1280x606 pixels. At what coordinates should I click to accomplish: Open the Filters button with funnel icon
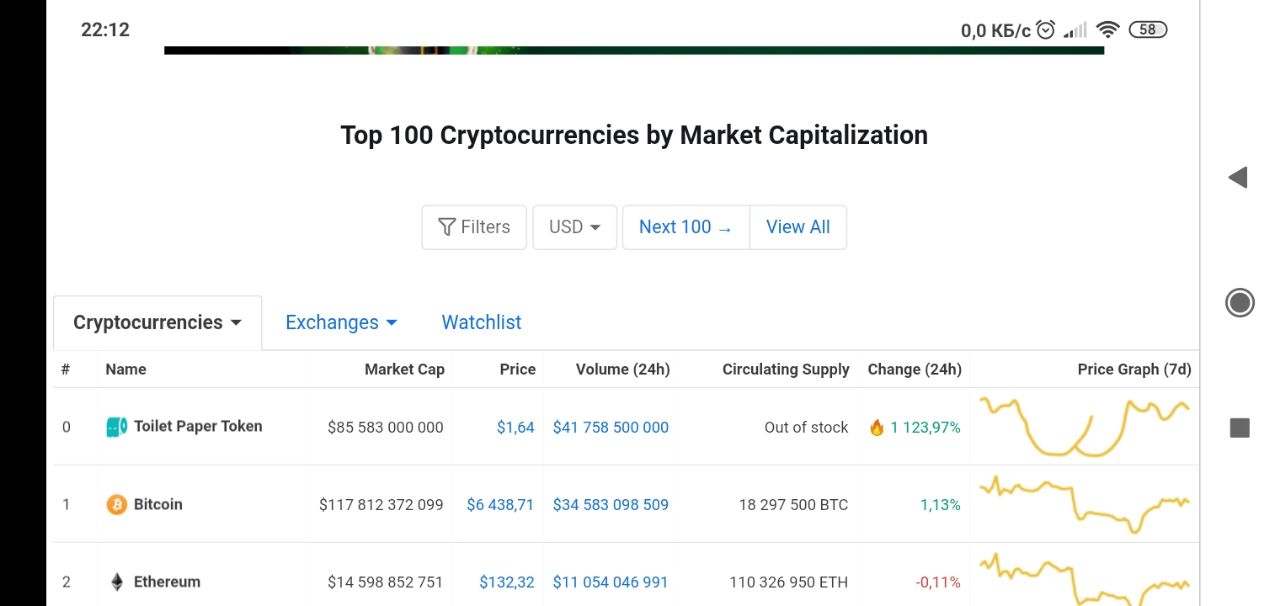click(x=474, y=227)
